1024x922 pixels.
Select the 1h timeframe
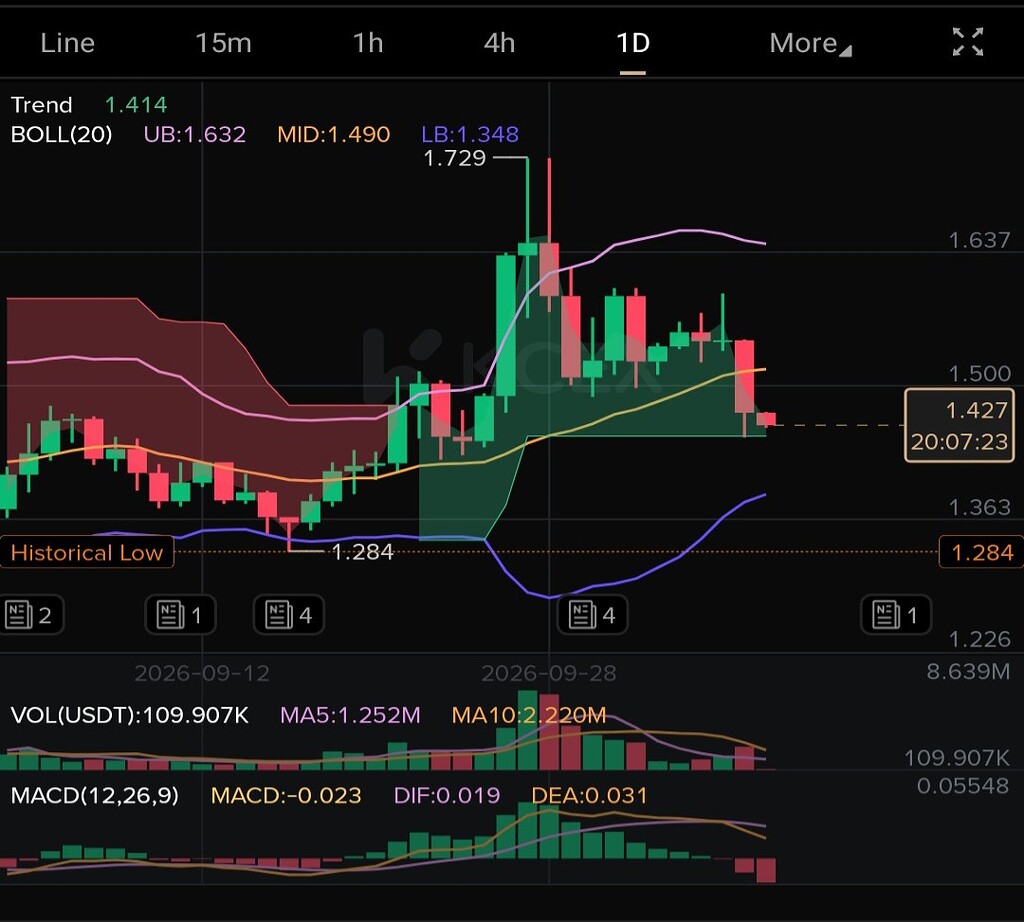[368, 43]
